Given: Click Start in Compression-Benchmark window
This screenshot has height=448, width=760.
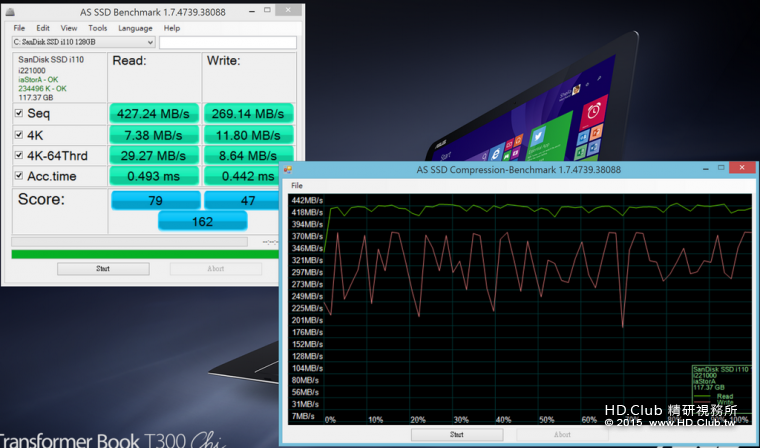Looking at the screenshot, I should (x=457, y=434).
